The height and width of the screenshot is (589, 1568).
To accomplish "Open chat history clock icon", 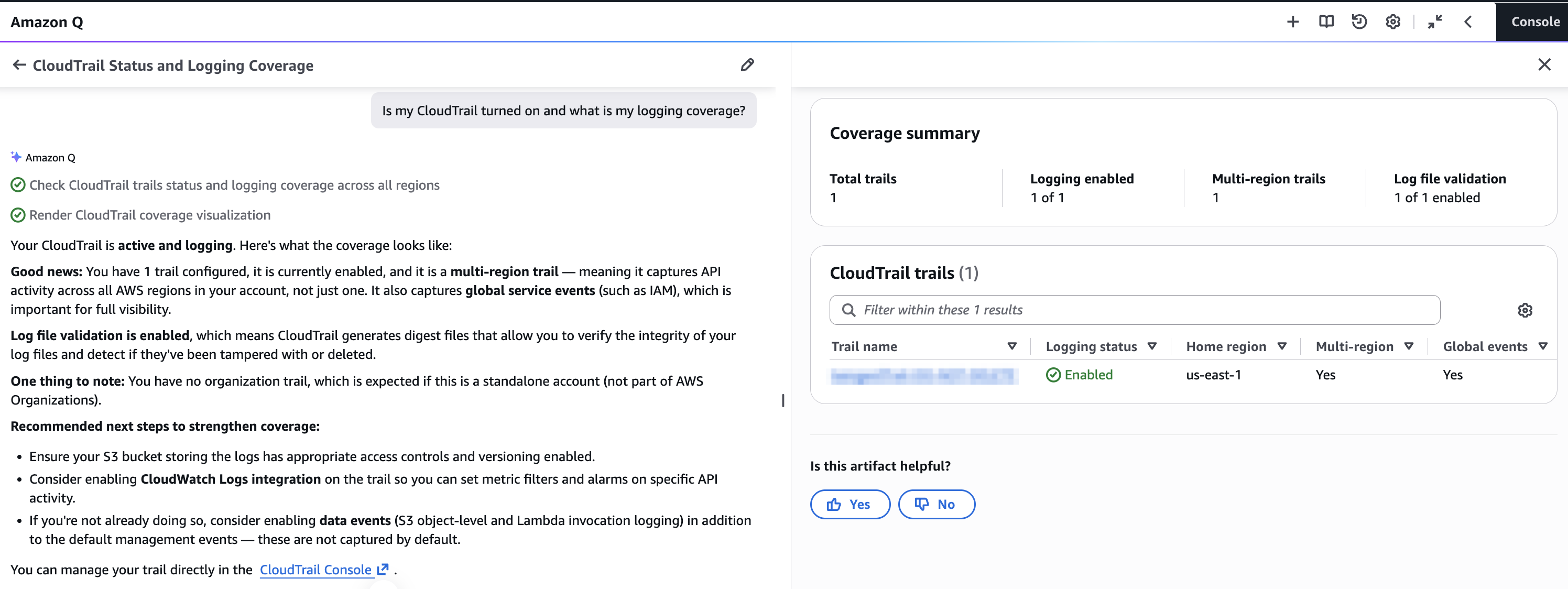I will click(1359, 22).
